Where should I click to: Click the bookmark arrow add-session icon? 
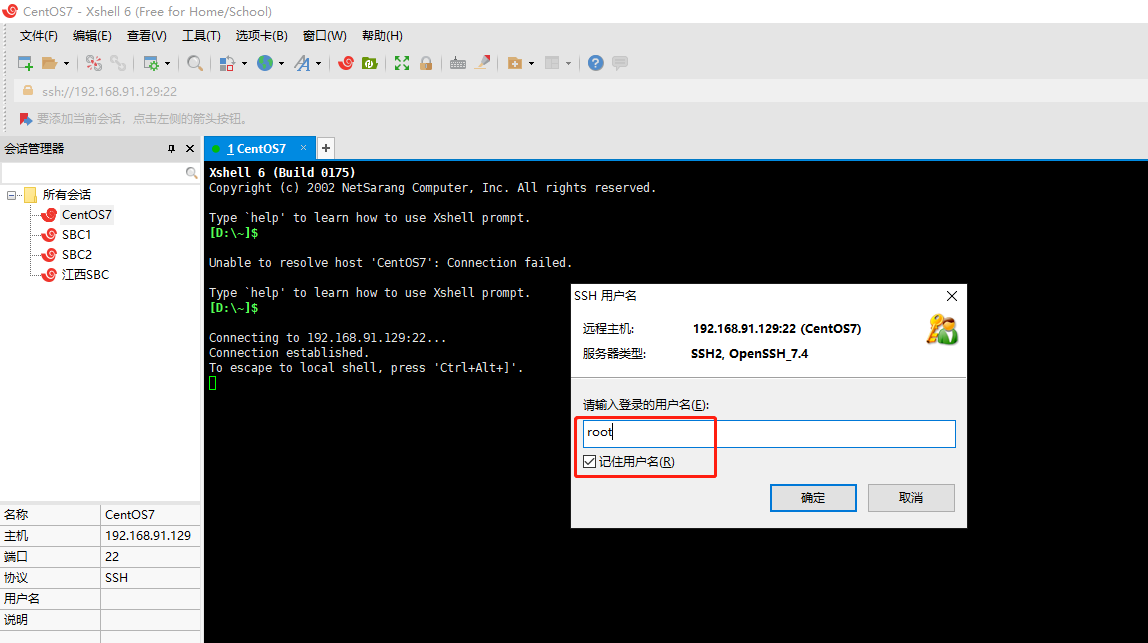[x=26, y=119]
